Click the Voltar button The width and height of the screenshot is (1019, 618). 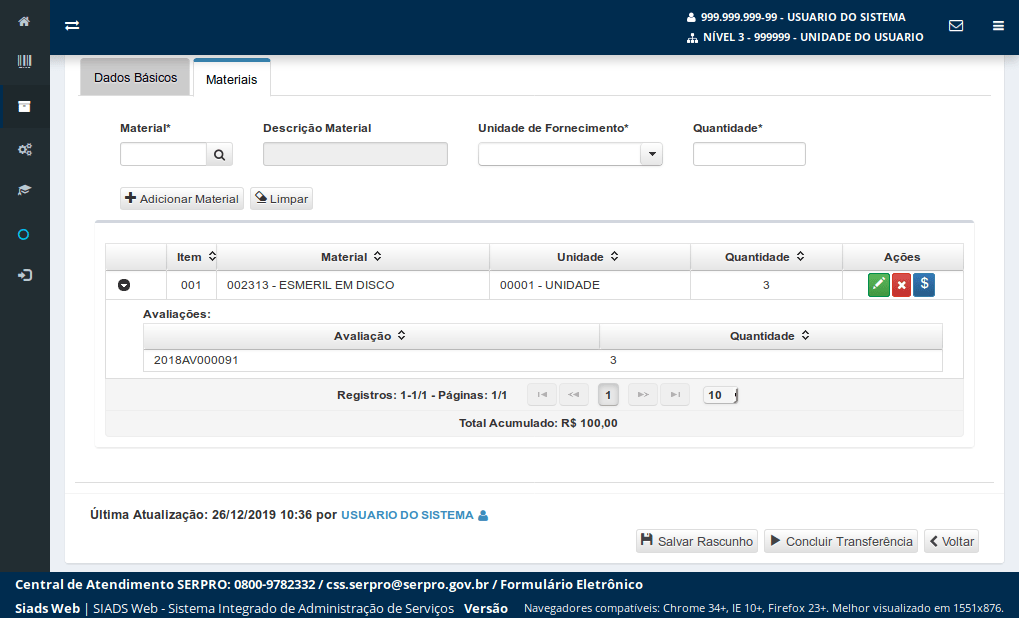(951, 541)
